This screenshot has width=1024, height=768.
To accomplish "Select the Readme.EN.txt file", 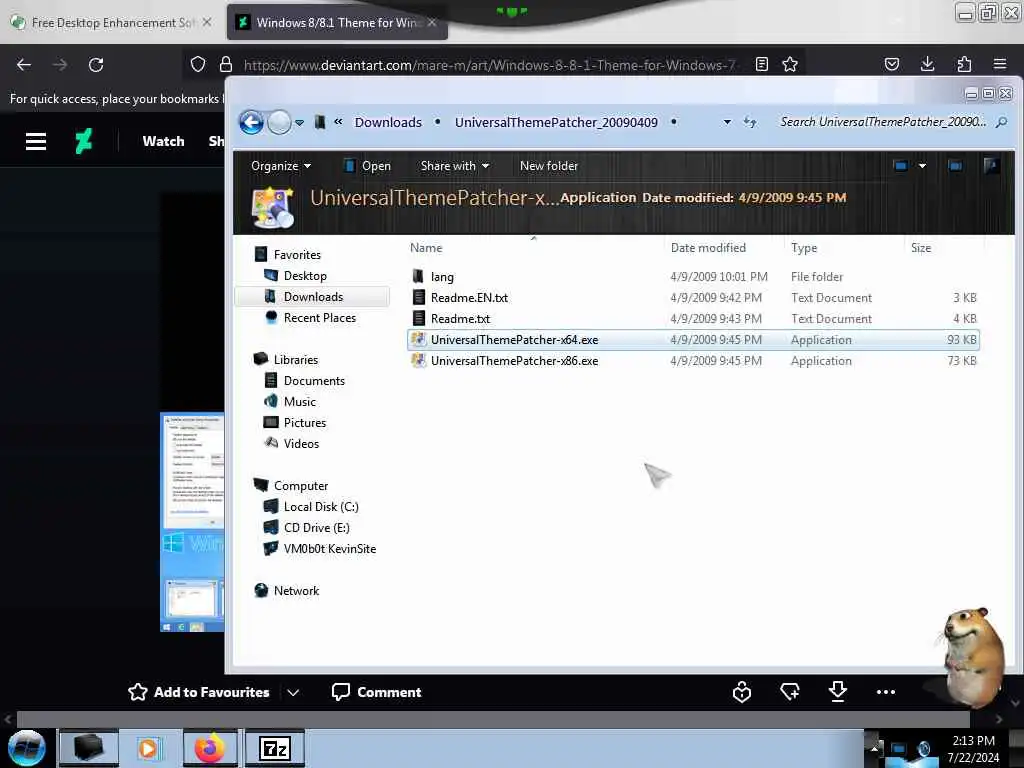I will pyautogui.click(x=693, y=298).
